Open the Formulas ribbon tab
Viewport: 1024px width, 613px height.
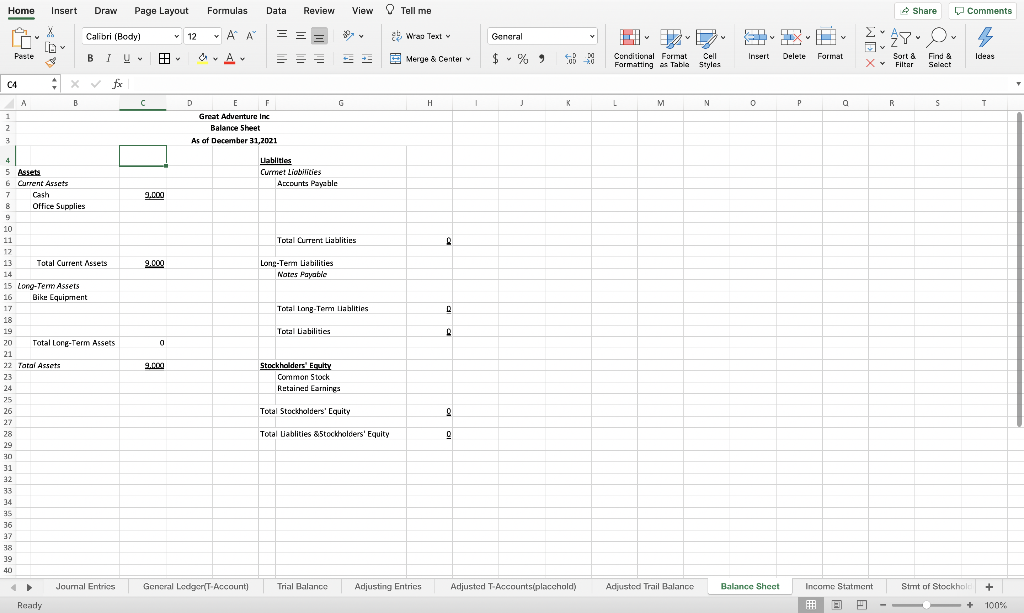227,10
